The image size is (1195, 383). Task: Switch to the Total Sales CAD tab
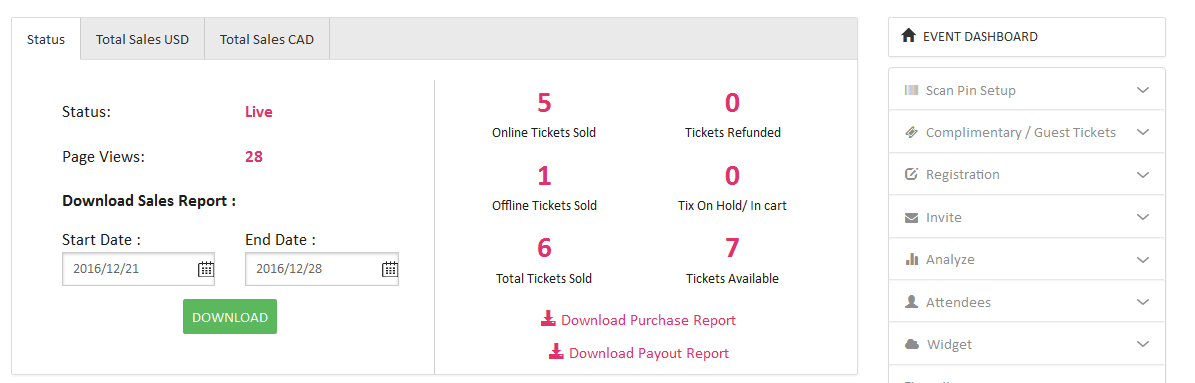click(267, 40)
